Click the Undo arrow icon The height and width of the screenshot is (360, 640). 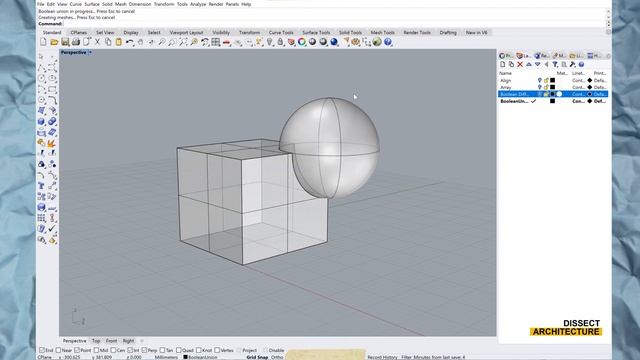[x=129, y=42]
